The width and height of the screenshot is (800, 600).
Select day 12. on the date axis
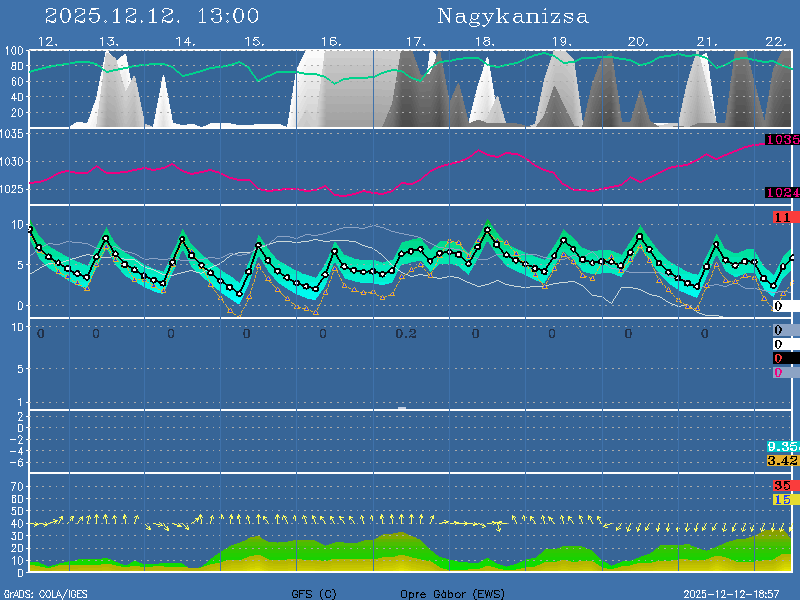click(47, 41)
